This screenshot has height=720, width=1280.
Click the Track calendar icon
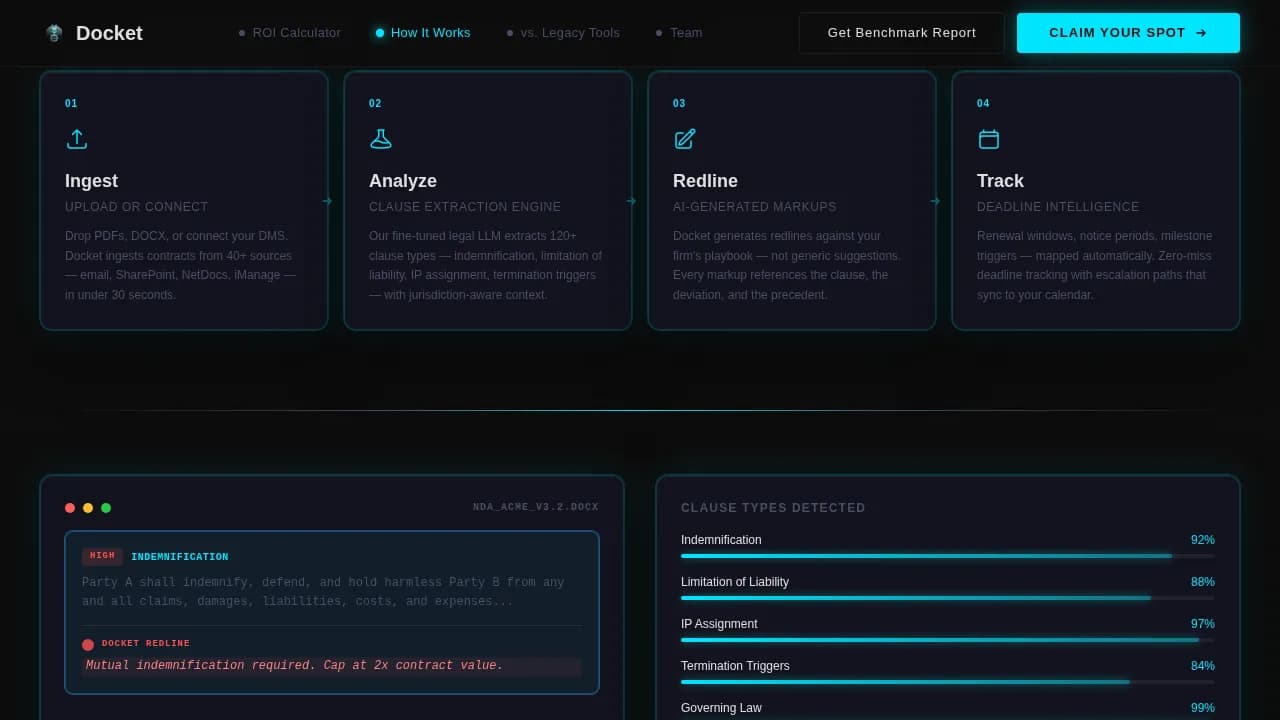(989, 139)
